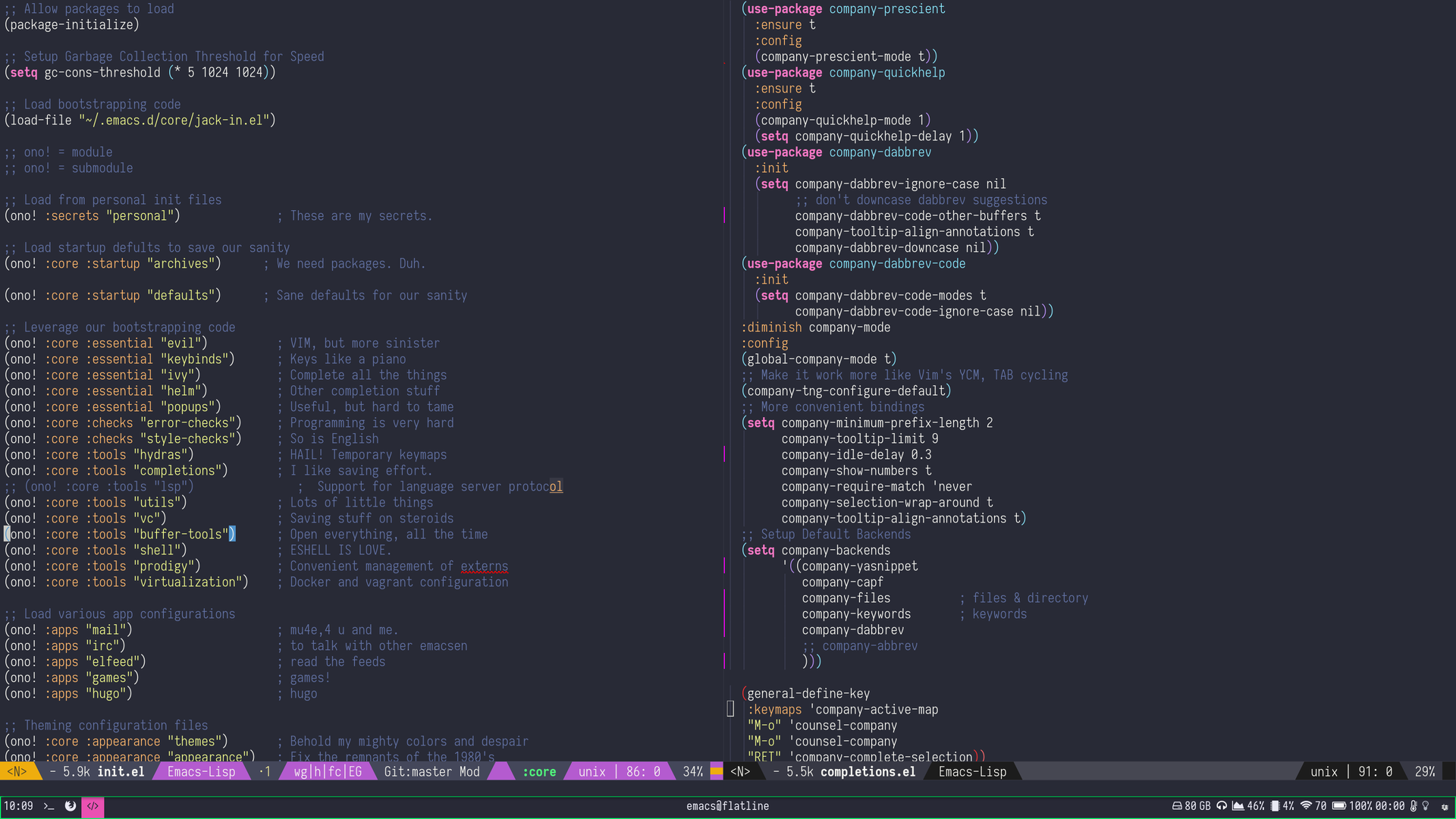This screenshot has width=1456, height=819.
Task: Click <N> state indicator in right modeline
Action: [740, 772]
